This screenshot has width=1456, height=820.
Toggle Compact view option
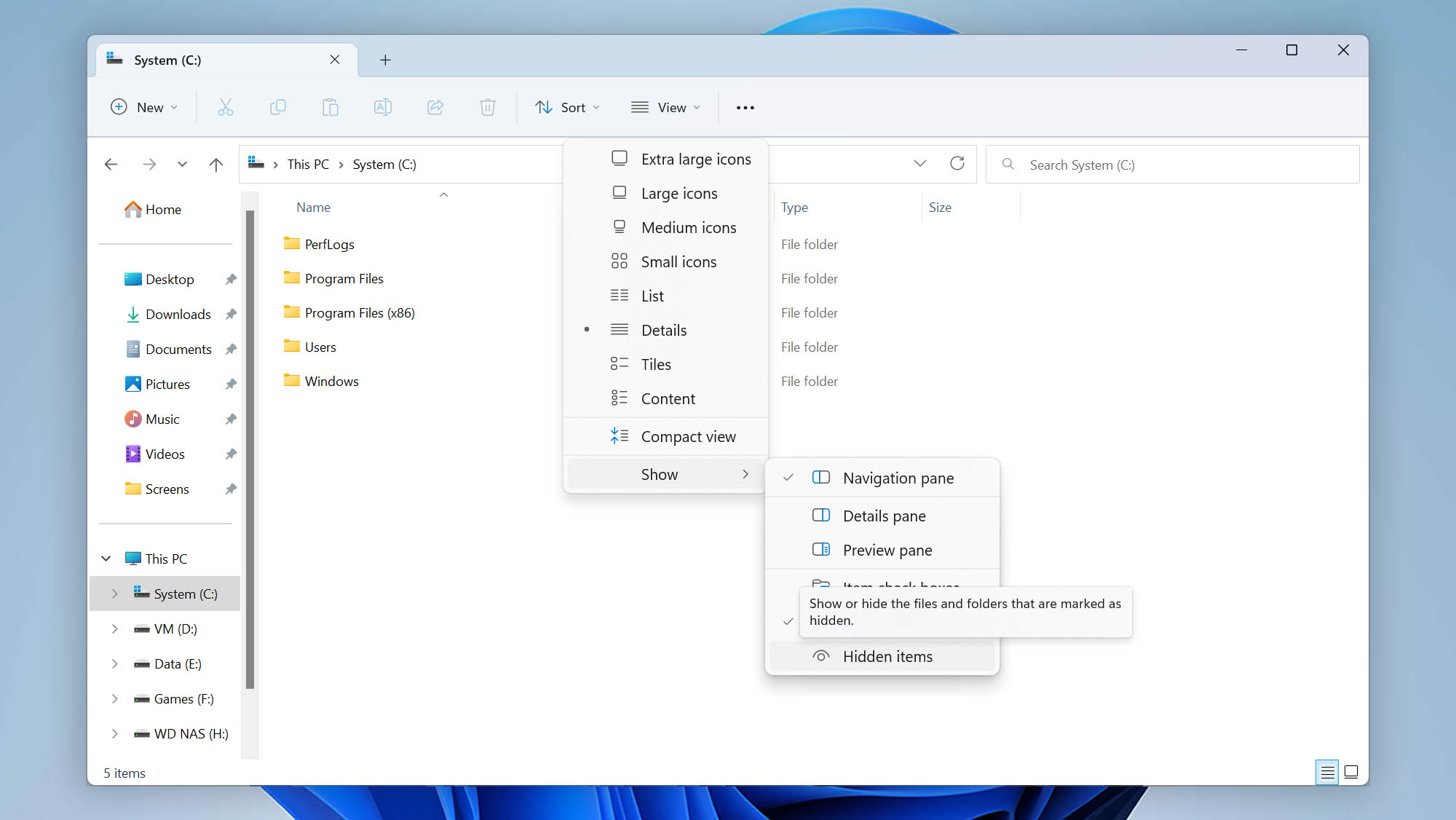(666, 437)
